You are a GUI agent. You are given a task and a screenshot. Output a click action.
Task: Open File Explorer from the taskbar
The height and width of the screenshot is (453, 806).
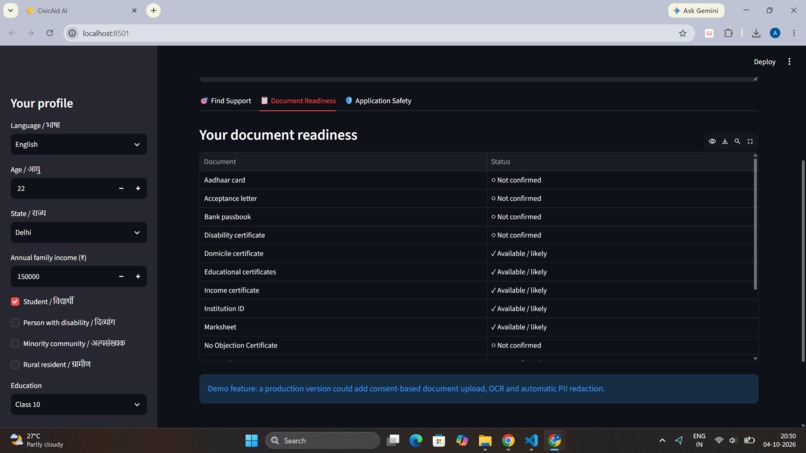(x=485, y=441)
